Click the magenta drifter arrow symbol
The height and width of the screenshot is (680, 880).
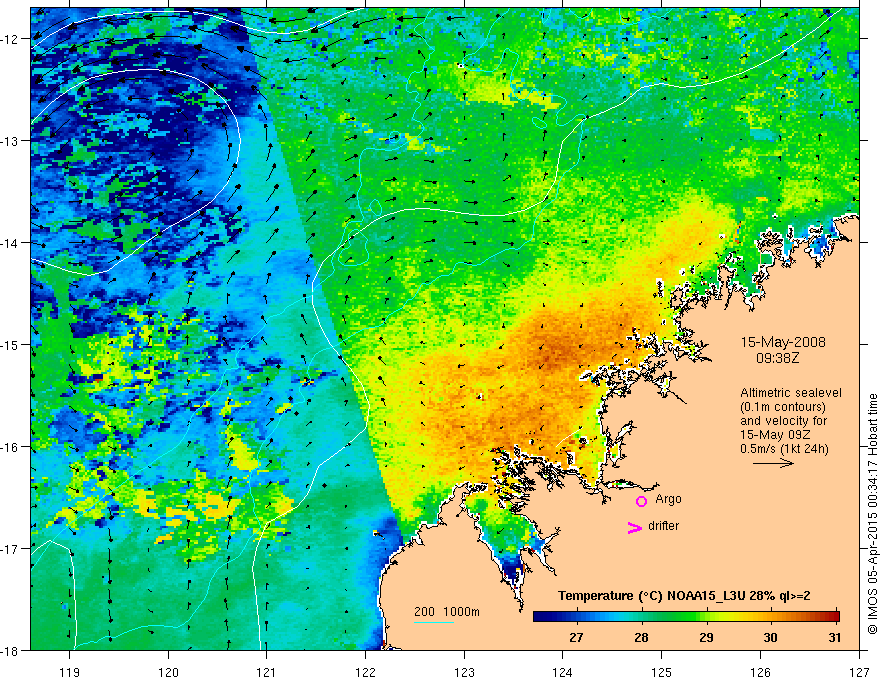pyautogui.click(x=635, y=527)
